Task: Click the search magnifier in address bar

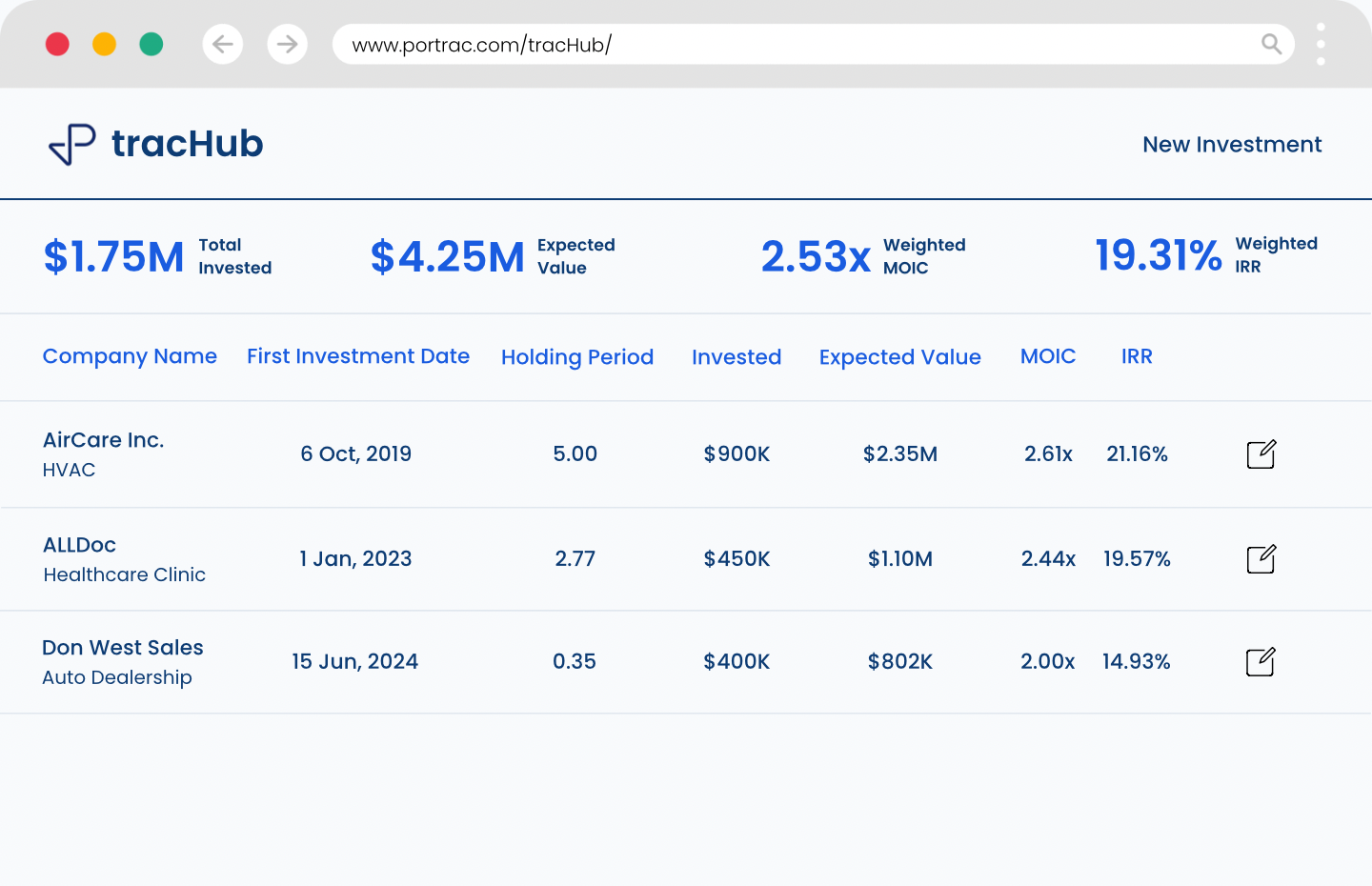Action: click(1271, 44)
